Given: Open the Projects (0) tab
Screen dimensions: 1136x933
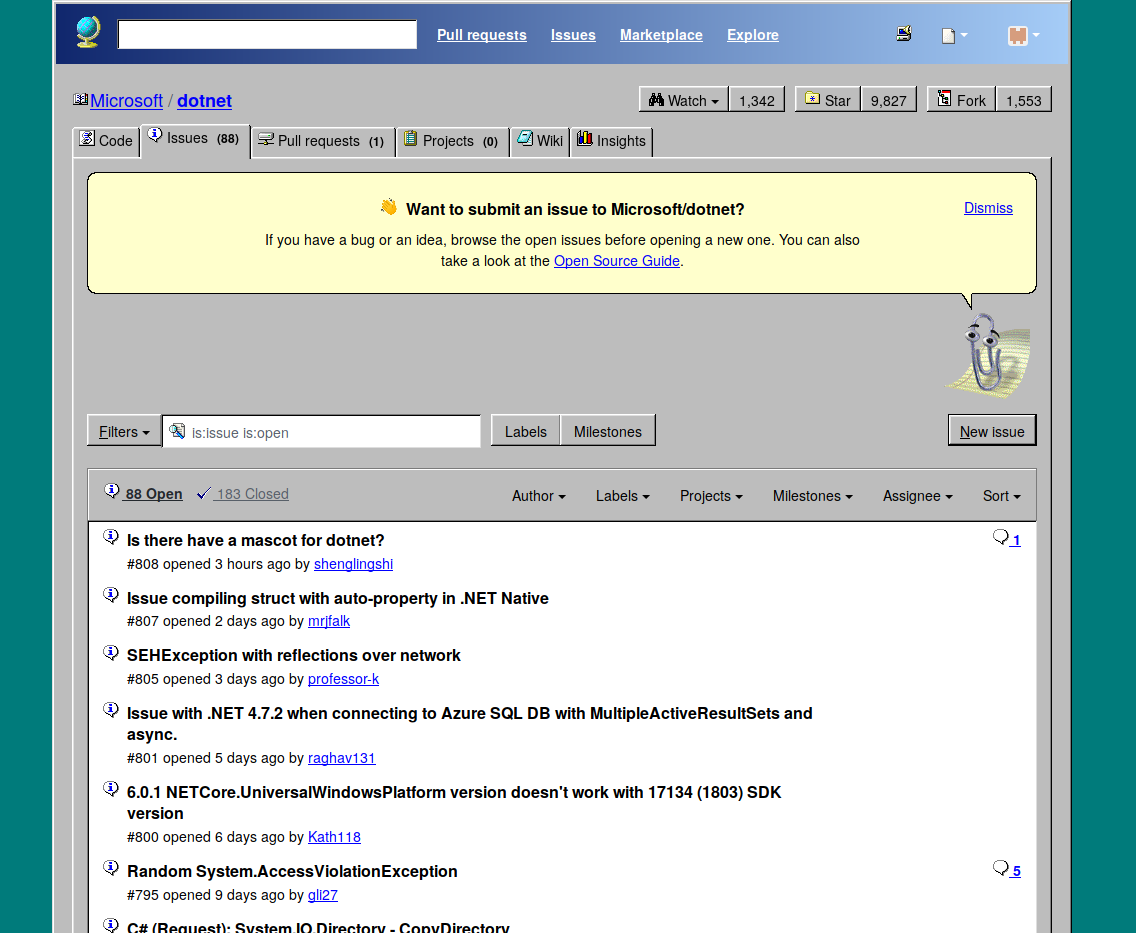Looking at the screenshot, I should 452,141.
